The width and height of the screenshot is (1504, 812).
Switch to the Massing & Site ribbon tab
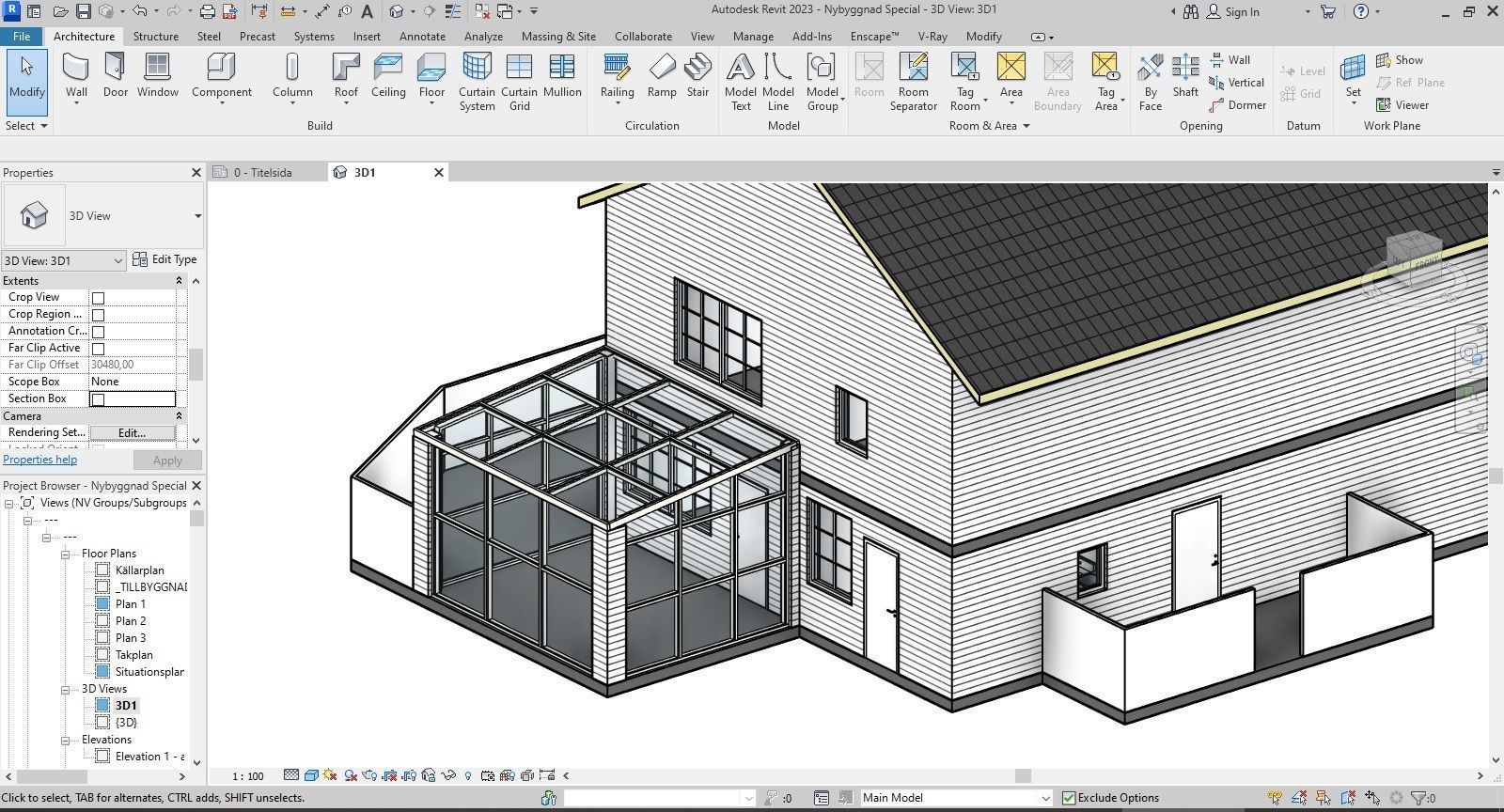pos(558,37)
